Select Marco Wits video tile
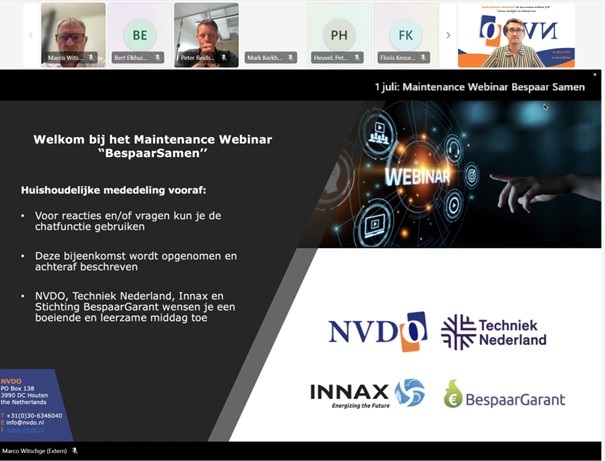 click(73, 35)
